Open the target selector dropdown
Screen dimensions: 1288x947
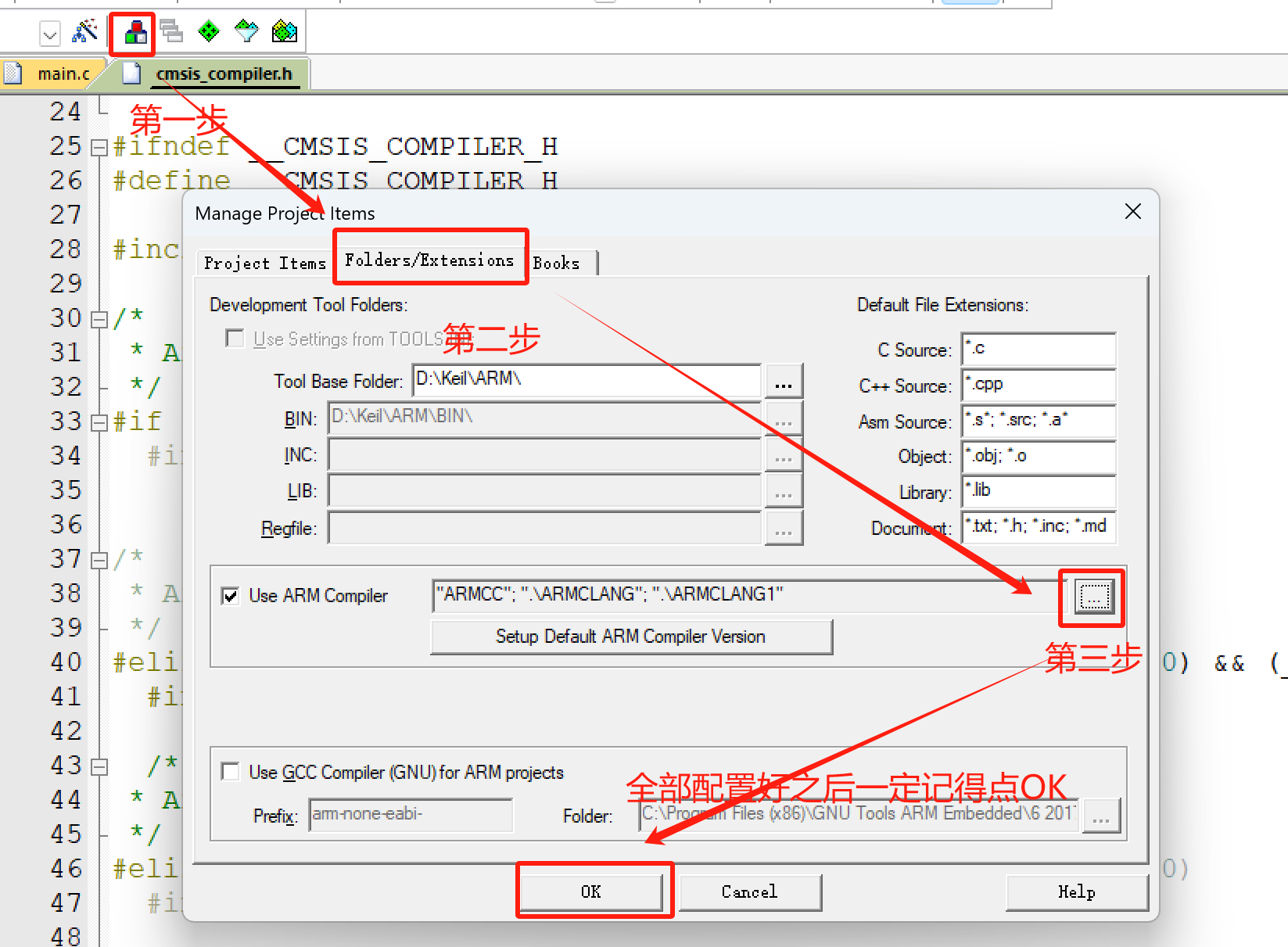pos(49,34)
